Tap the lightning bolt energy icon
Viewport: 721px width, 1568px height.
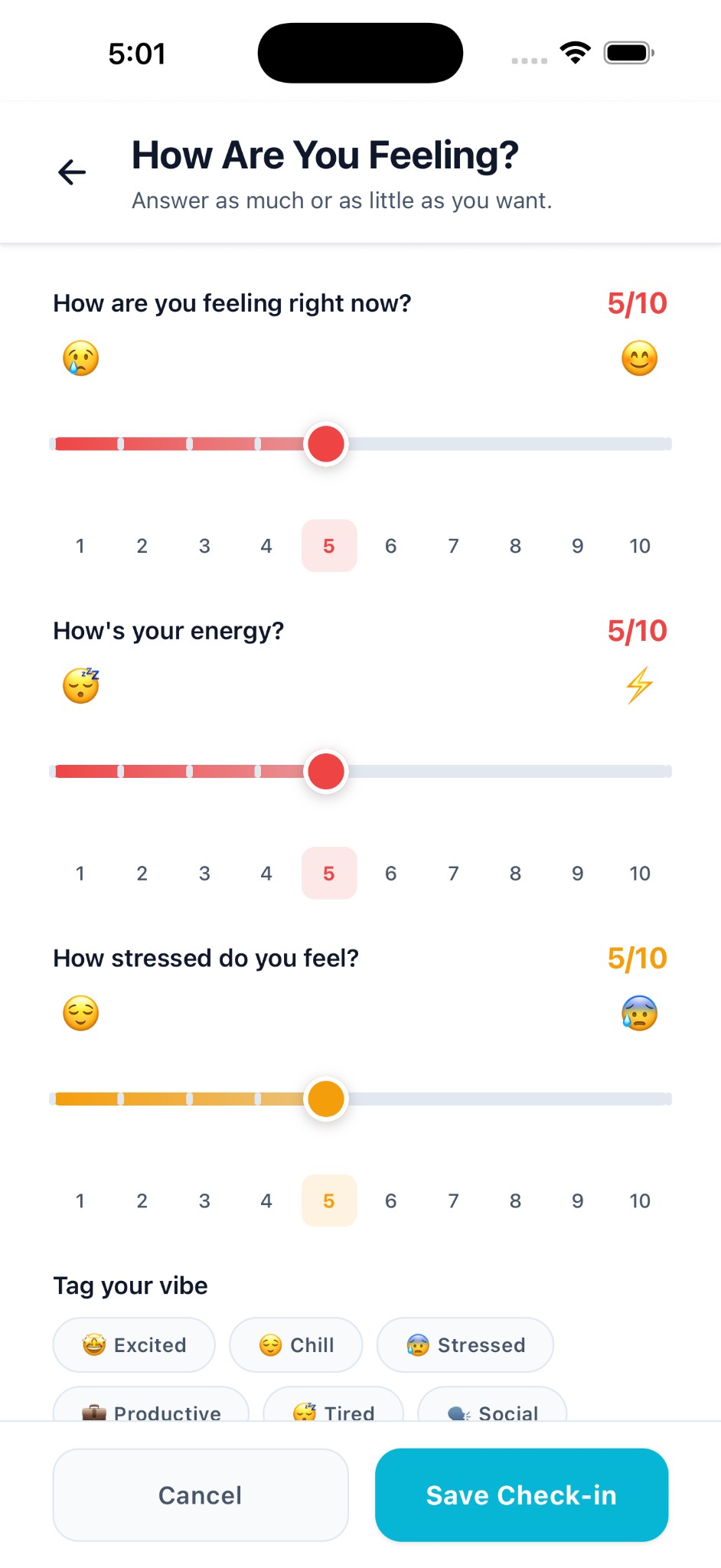click(639, 685)
